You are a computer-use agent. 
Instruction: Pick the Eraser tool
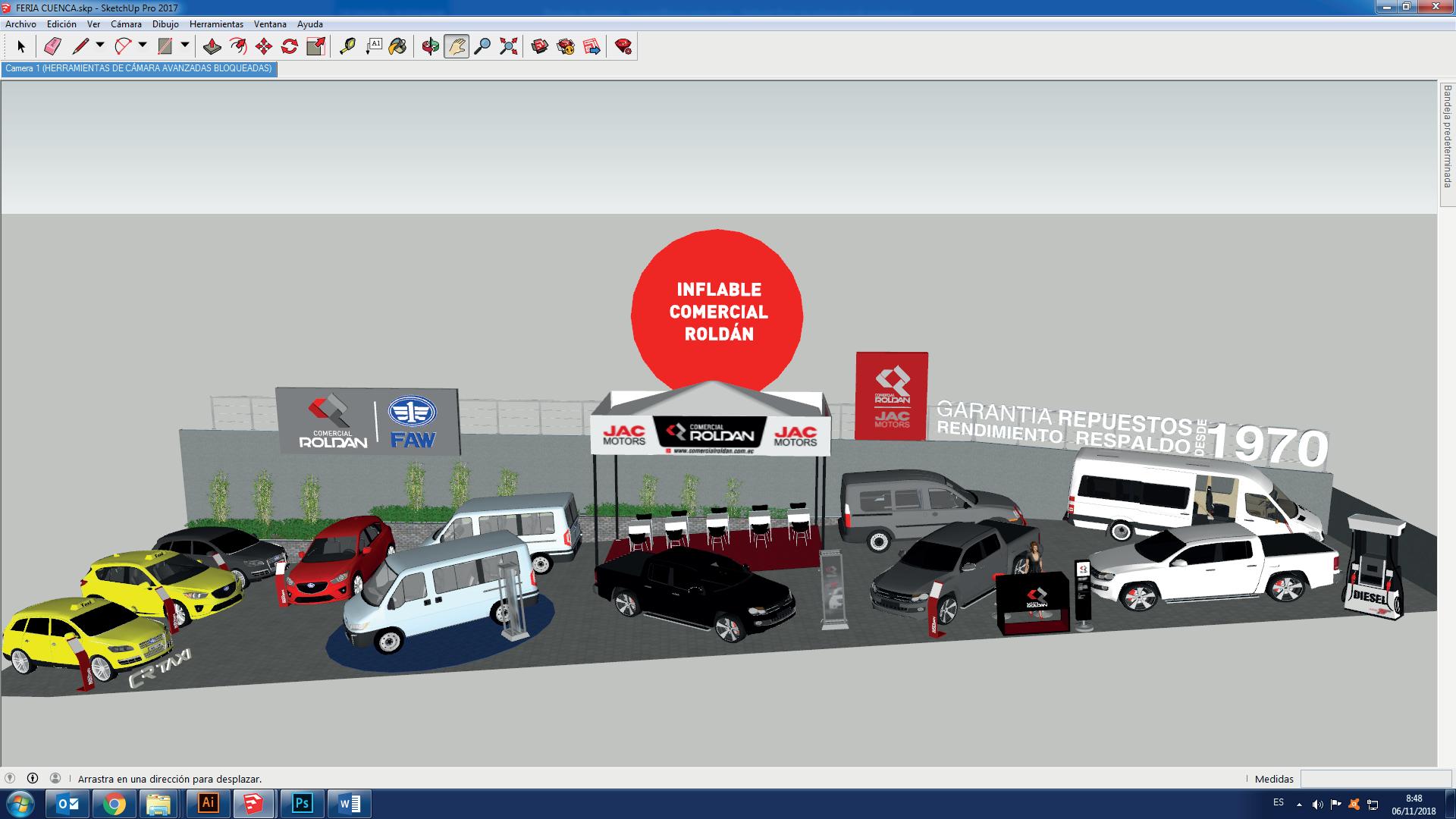(52, 47)
